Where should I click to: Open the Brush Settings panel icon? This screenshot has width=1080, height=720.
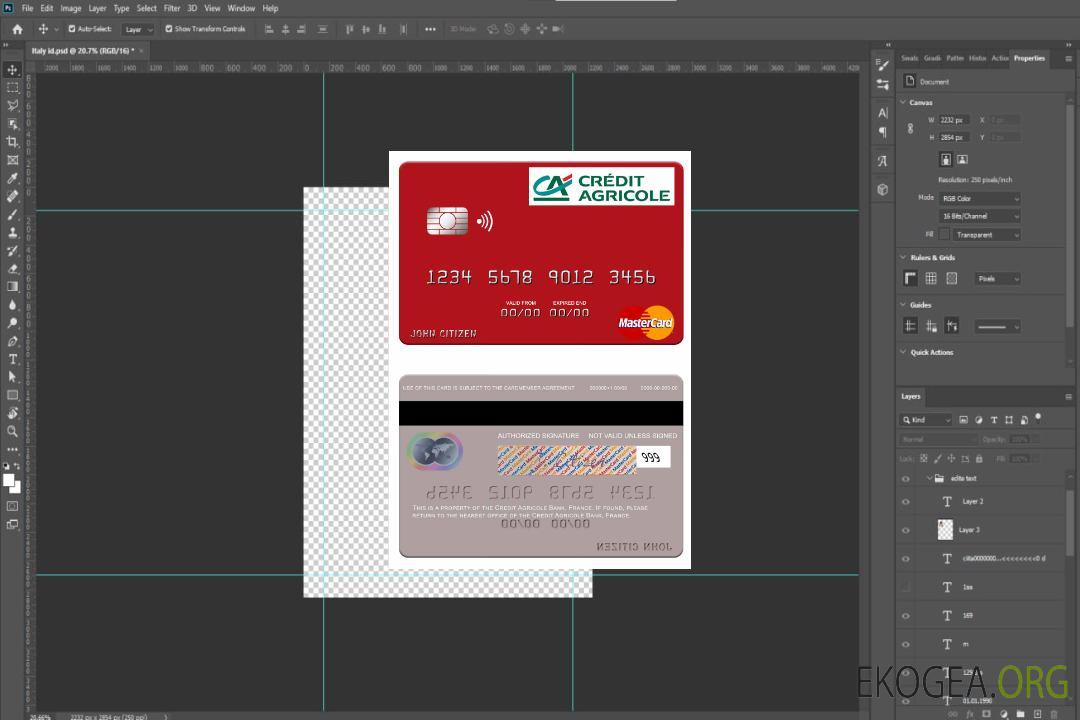883,65
